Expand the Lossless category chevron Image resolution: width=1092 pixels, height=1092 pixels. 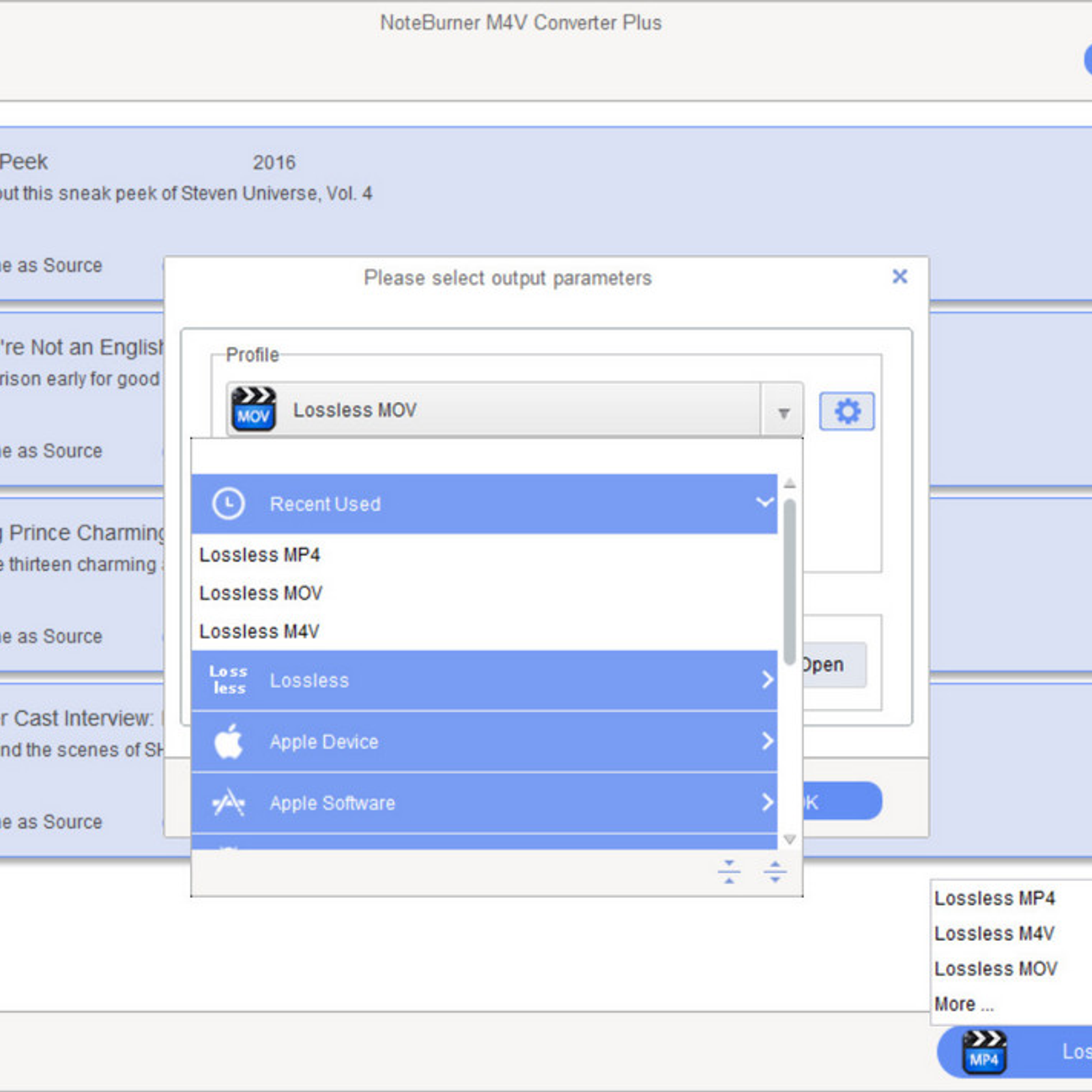(x=767, y=680)
